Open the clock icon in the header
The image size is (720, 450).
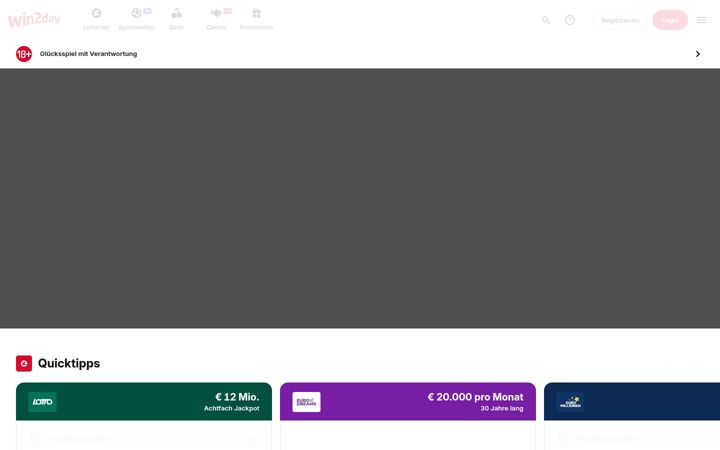coord(570,20)
